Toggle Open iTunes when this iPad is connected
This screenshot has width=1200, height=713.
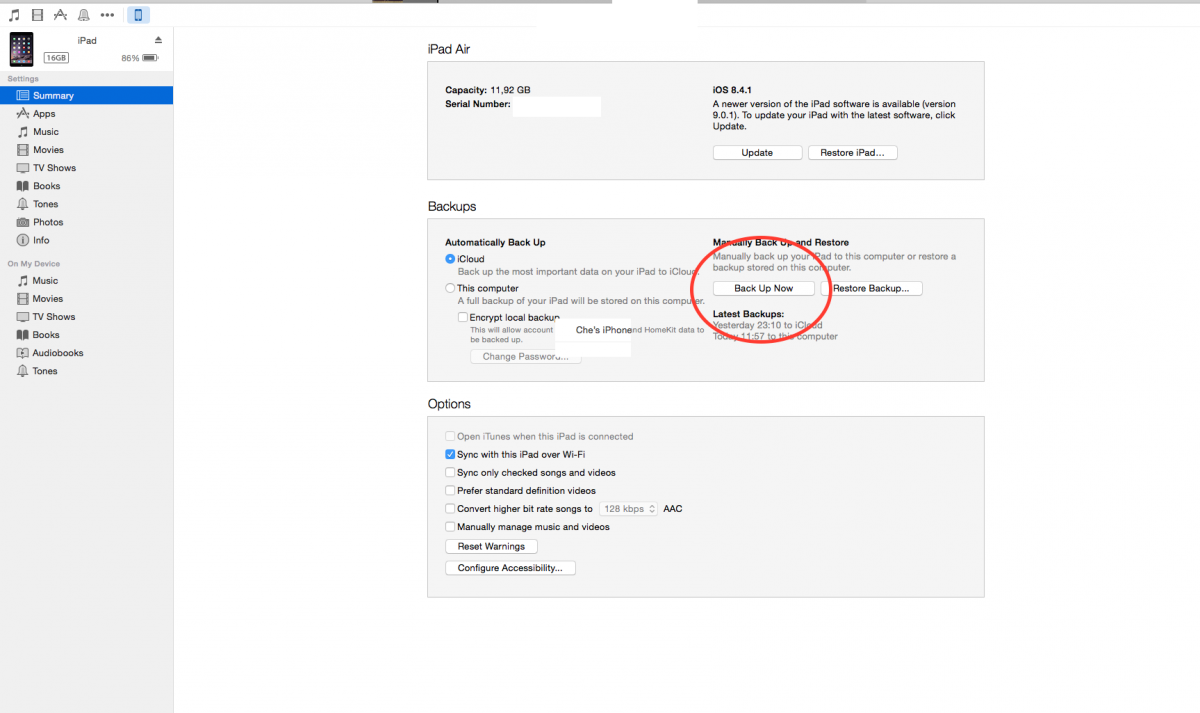(450, 436)
